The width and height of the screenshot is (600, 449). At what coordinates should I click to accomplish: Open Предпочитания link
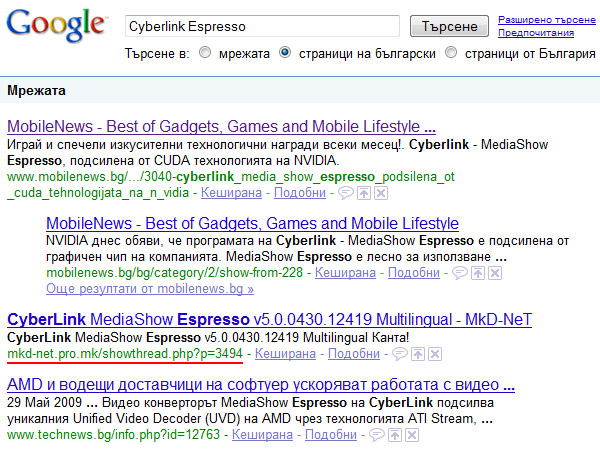(536, 33)
